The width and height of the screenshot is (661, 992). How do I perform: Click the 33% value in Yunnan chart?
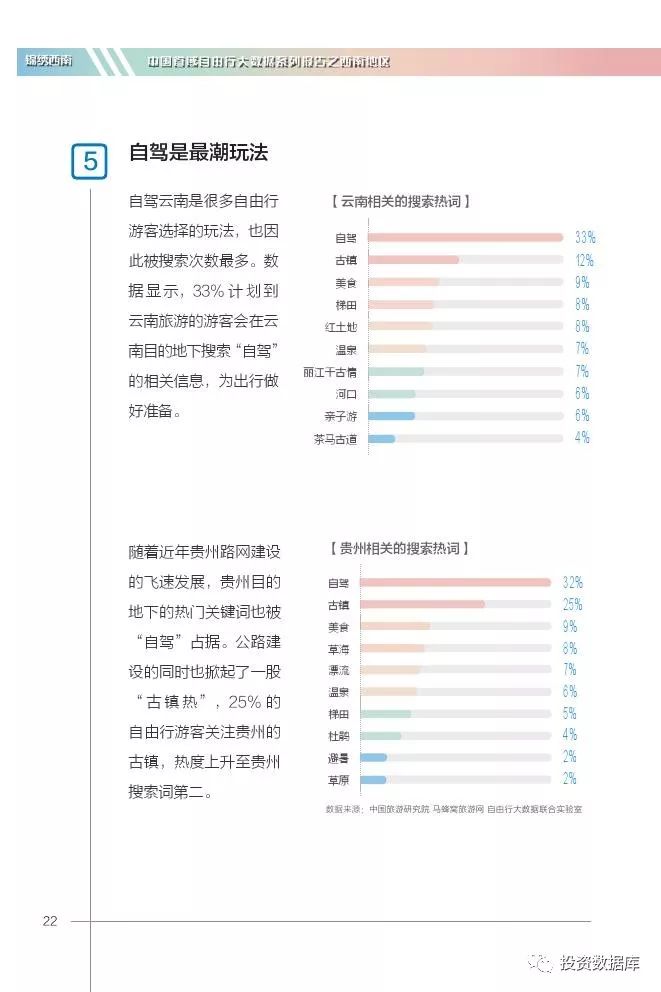(585, 237)
